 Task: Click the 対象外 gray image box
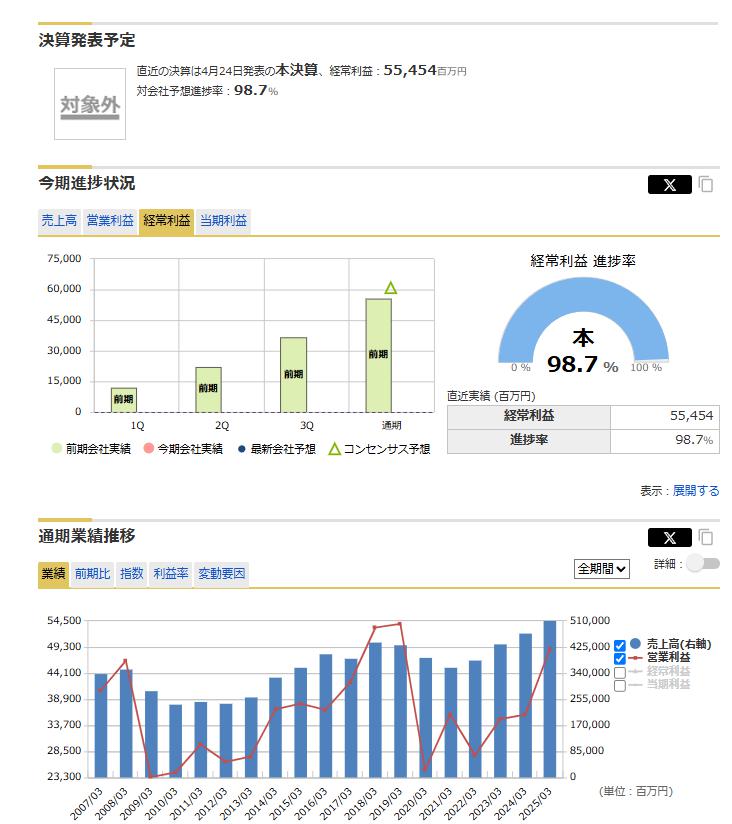pyautogui.click(x=90, y=104)
